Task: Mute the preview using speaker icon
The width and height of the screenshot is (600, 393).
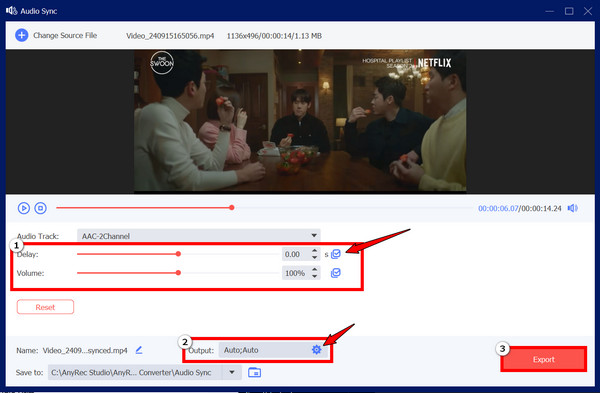Action: point(572,208)
